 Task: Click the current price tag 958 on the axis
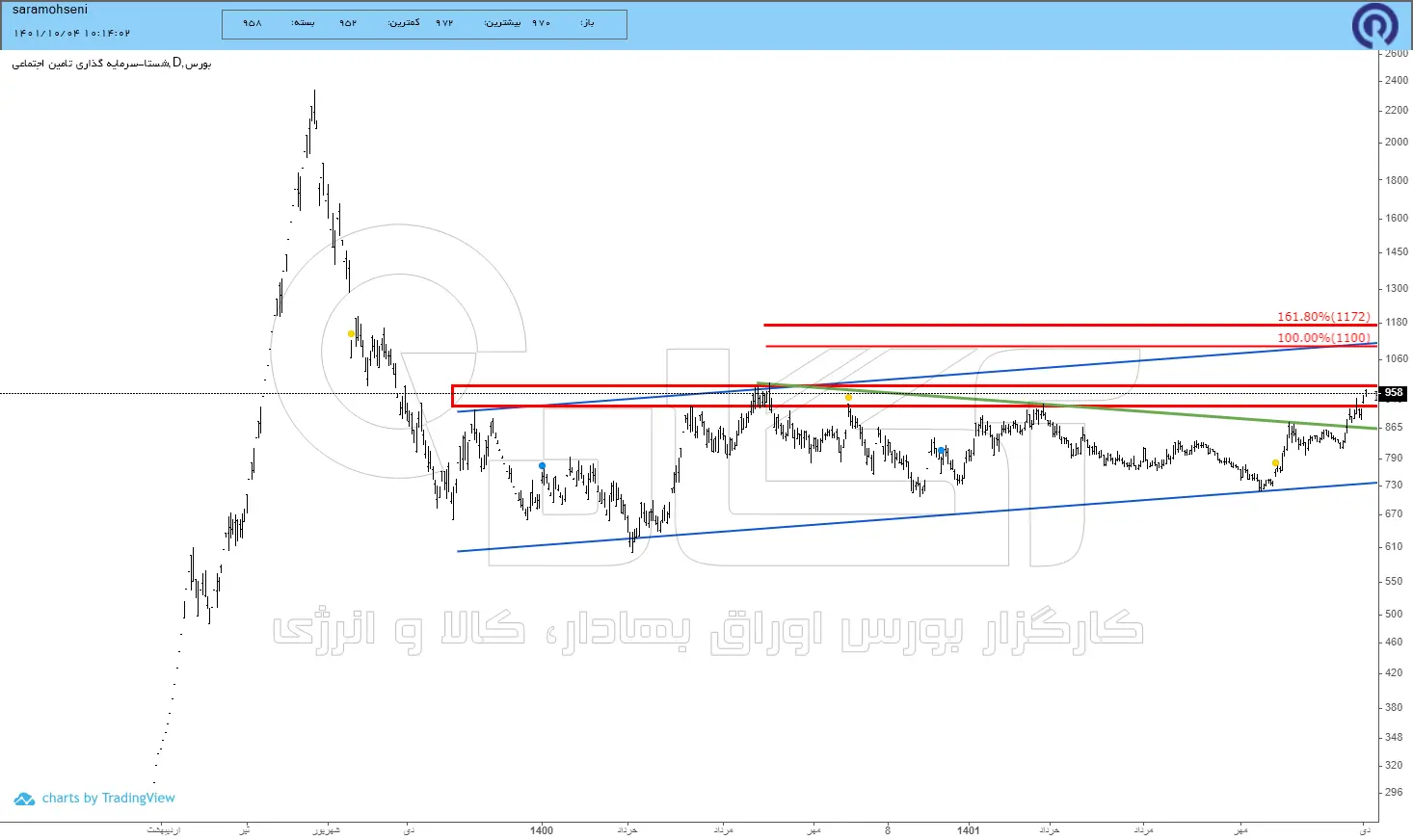[1394, 393]
